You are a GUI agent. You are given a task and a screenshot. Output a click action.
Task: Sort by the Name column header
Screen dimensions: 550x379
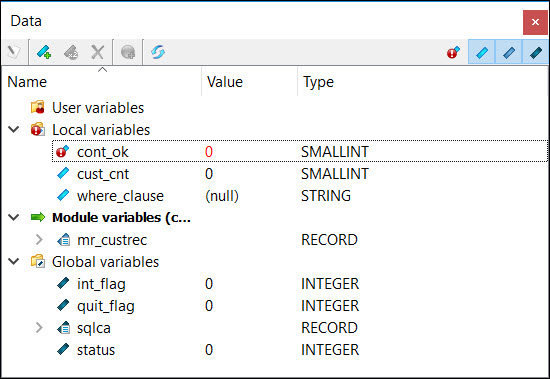click(27, 82)
